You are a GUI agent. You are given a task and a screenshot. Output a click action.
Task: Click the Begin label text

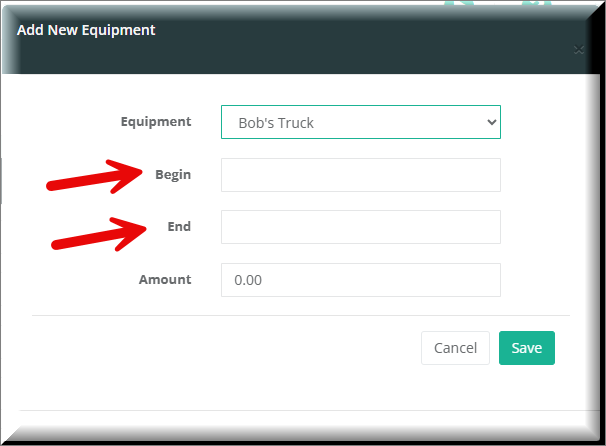(173, 175)
